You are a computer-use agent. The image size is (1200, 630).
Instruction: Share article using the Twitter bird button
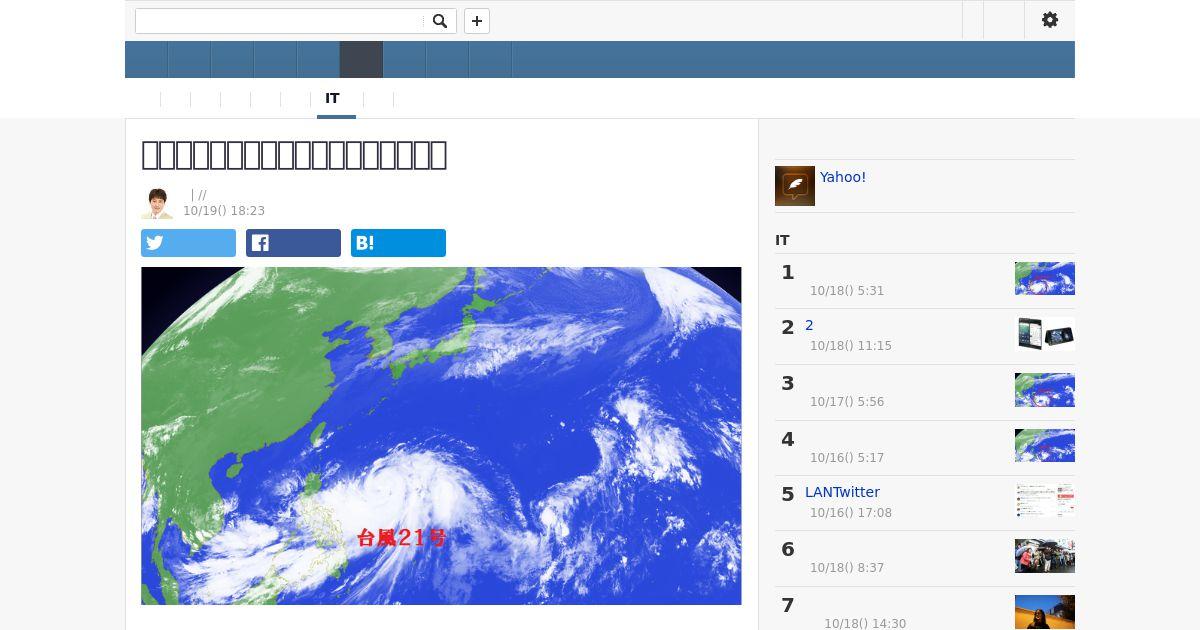pyautogui.click(x=188, y=243)
